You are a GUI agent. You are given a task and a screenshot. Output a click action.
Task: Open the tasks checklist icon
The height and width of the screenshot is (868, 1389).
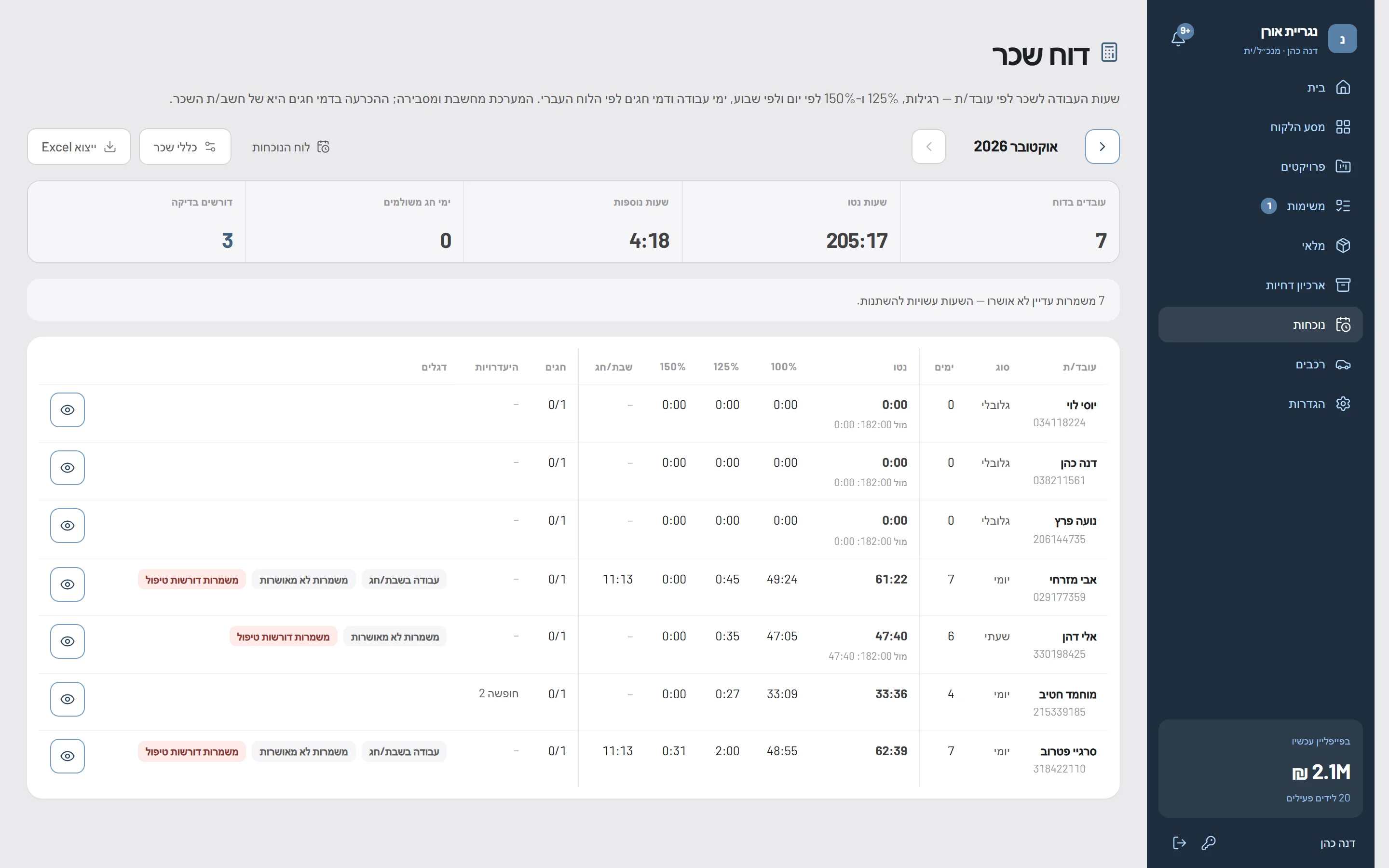[1343, 205]
